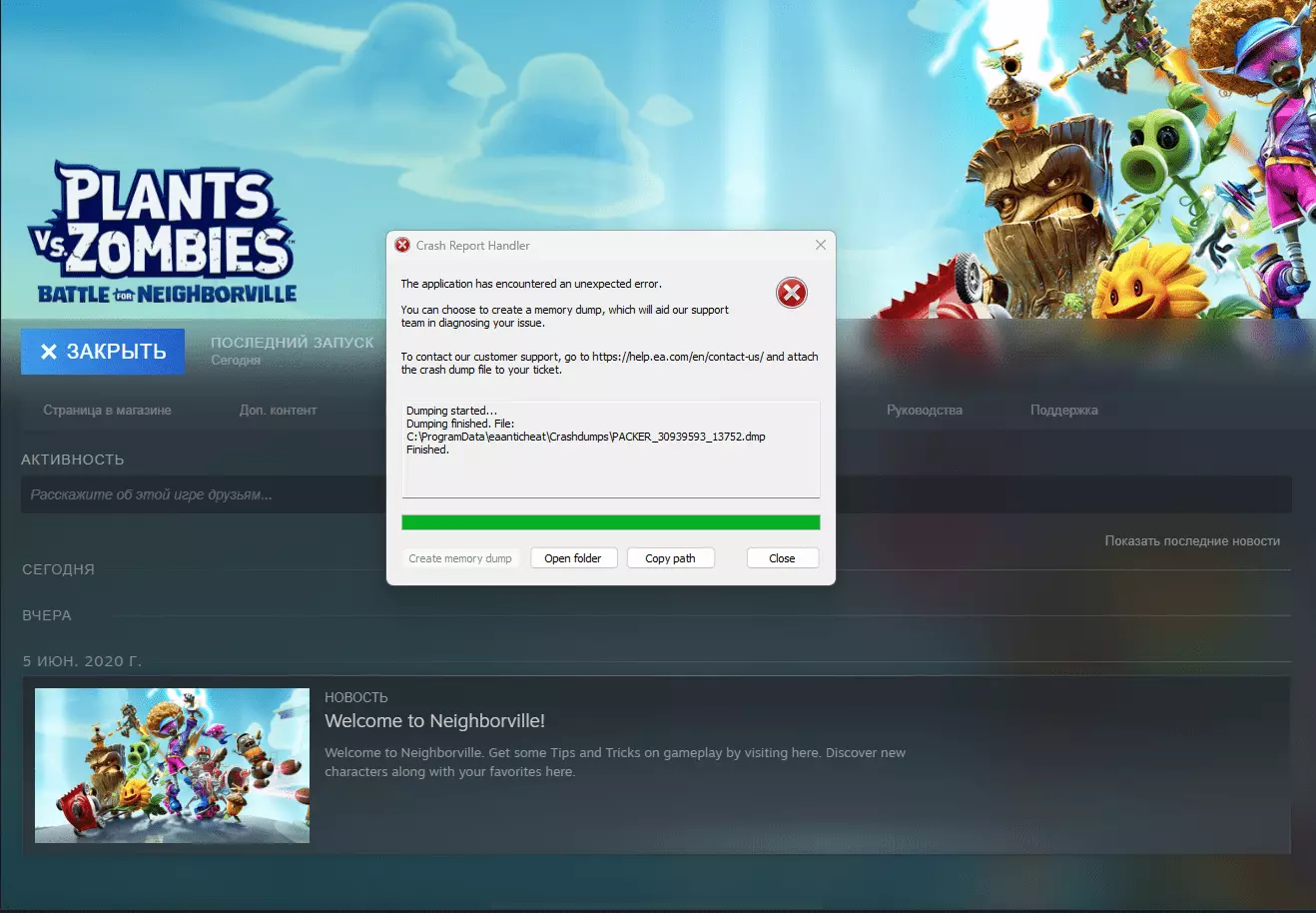Click the Welcome to Neighborville! headline
The width and height of the screenshot is (1316, 913).
click(x=434, y=721)
